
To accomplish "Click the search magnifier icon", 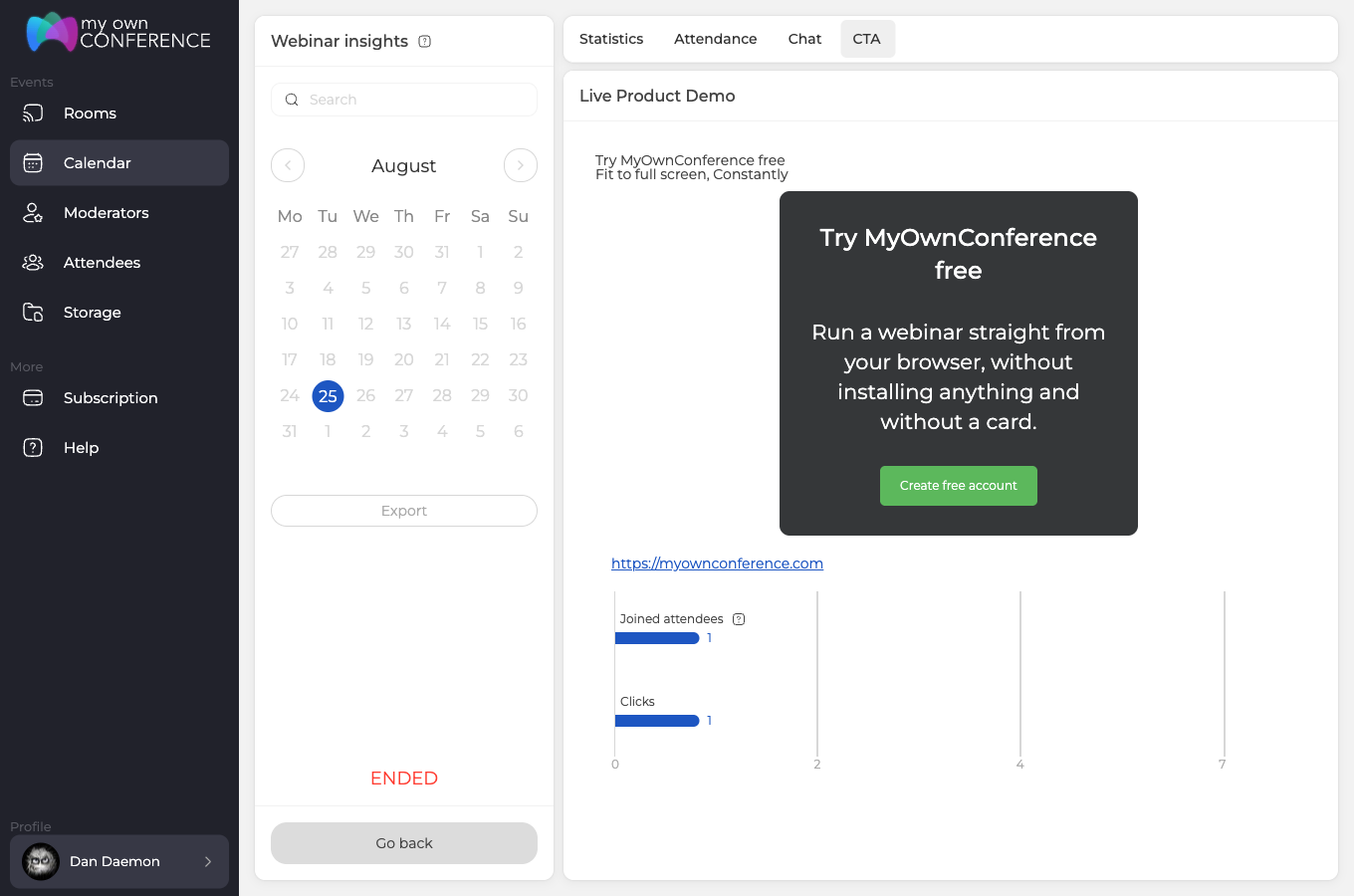I will [292, 100].
